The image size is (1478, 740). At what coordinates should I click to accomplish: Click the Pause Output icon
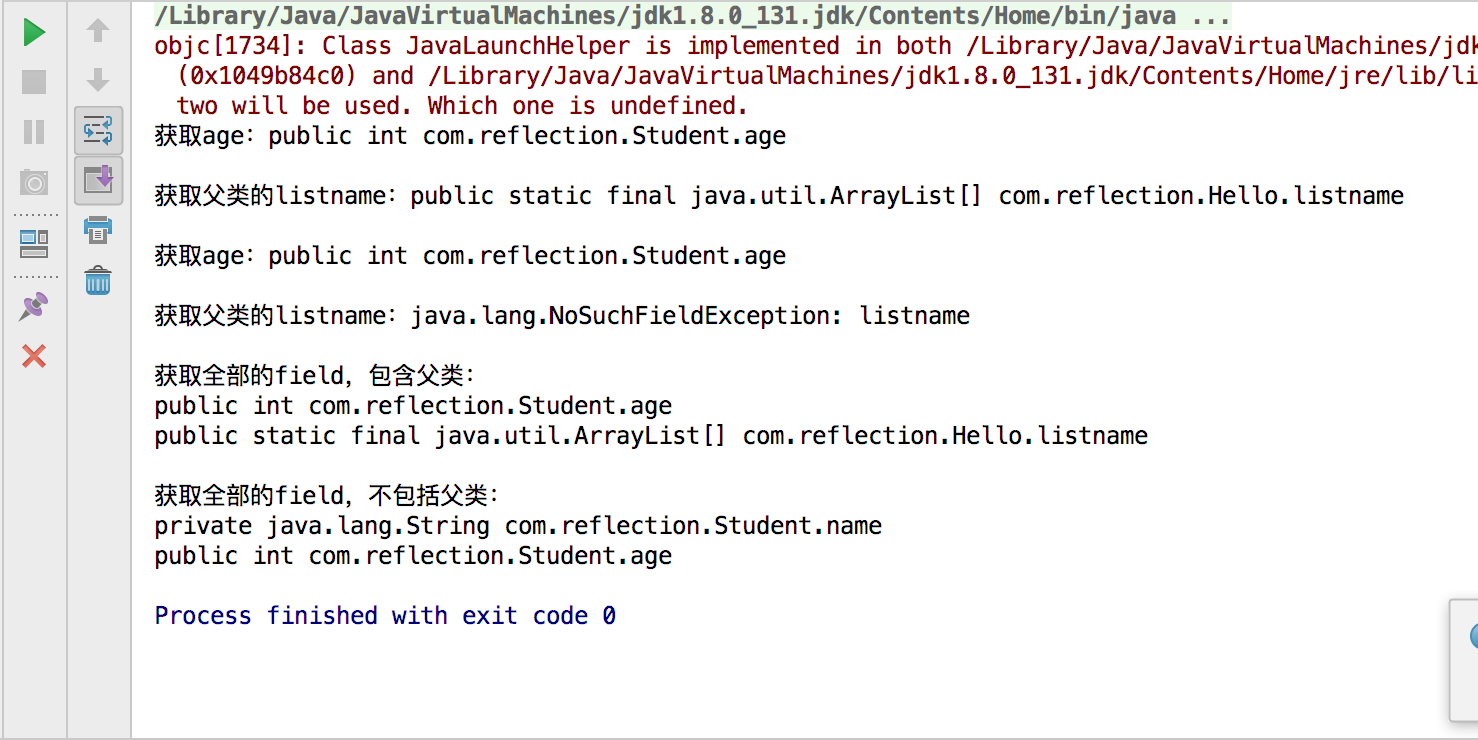tap(34, 132)
